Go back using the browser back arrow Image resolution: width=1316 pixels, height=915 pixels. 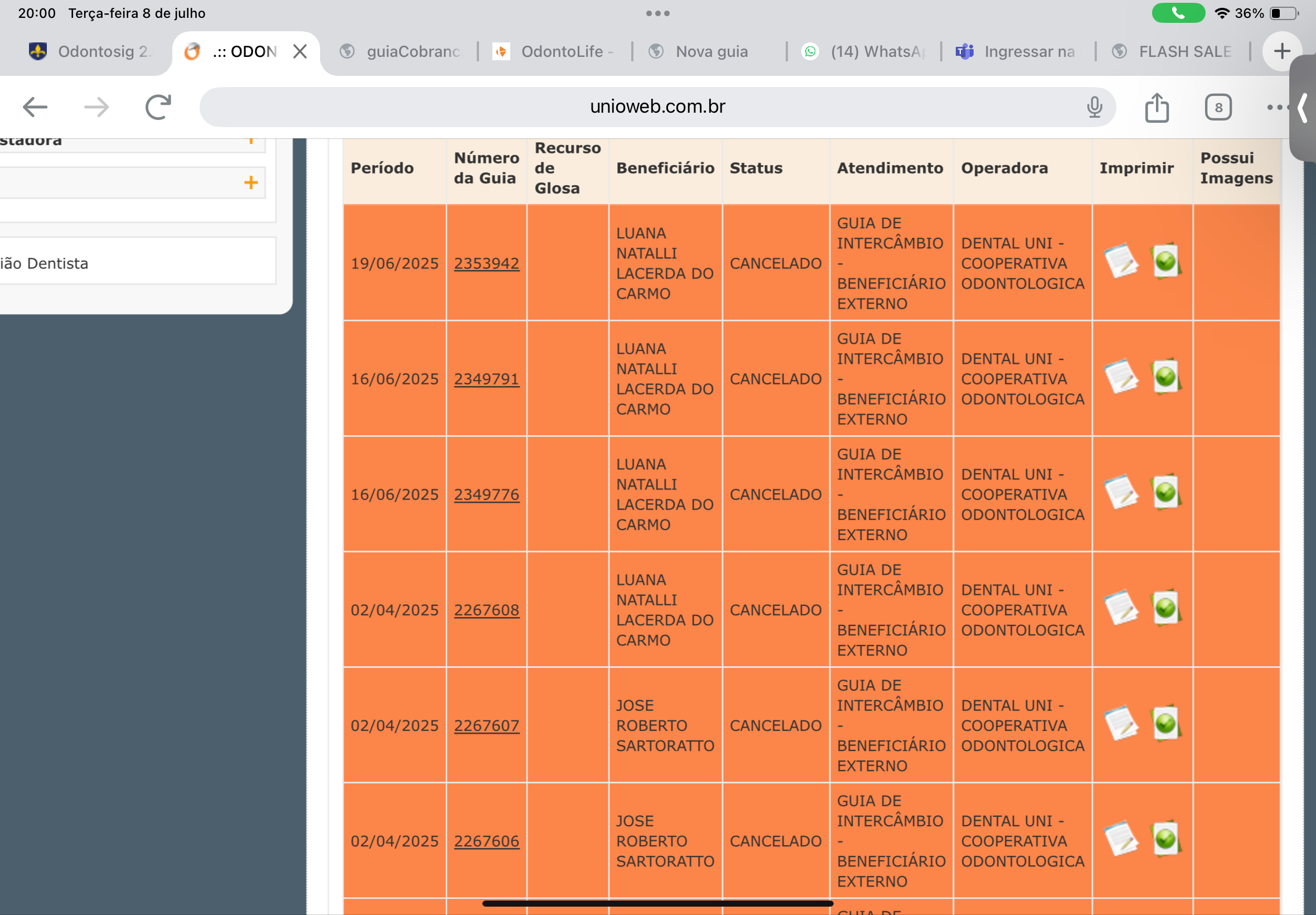(35, 107)
